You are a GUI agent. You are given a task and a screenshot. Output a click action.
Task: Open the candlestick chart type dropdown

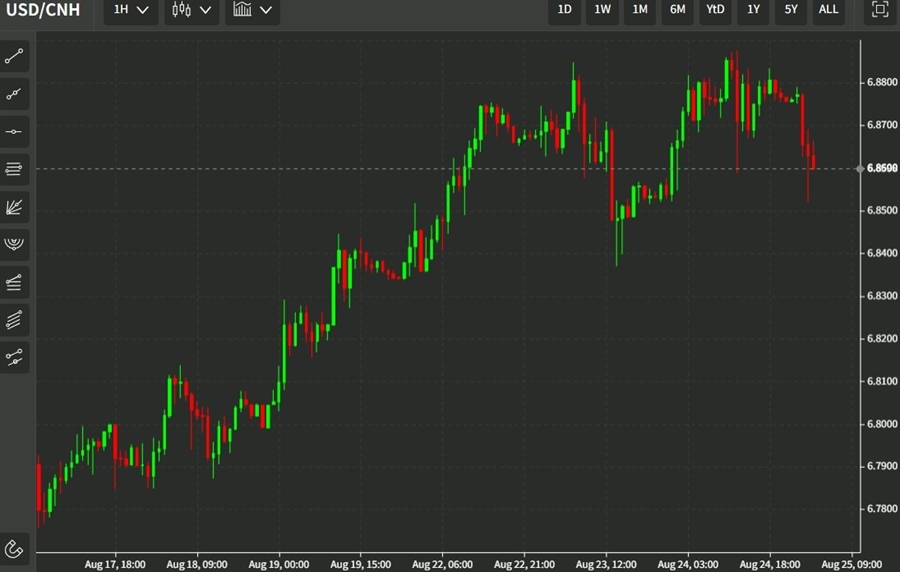pos(192,10)
